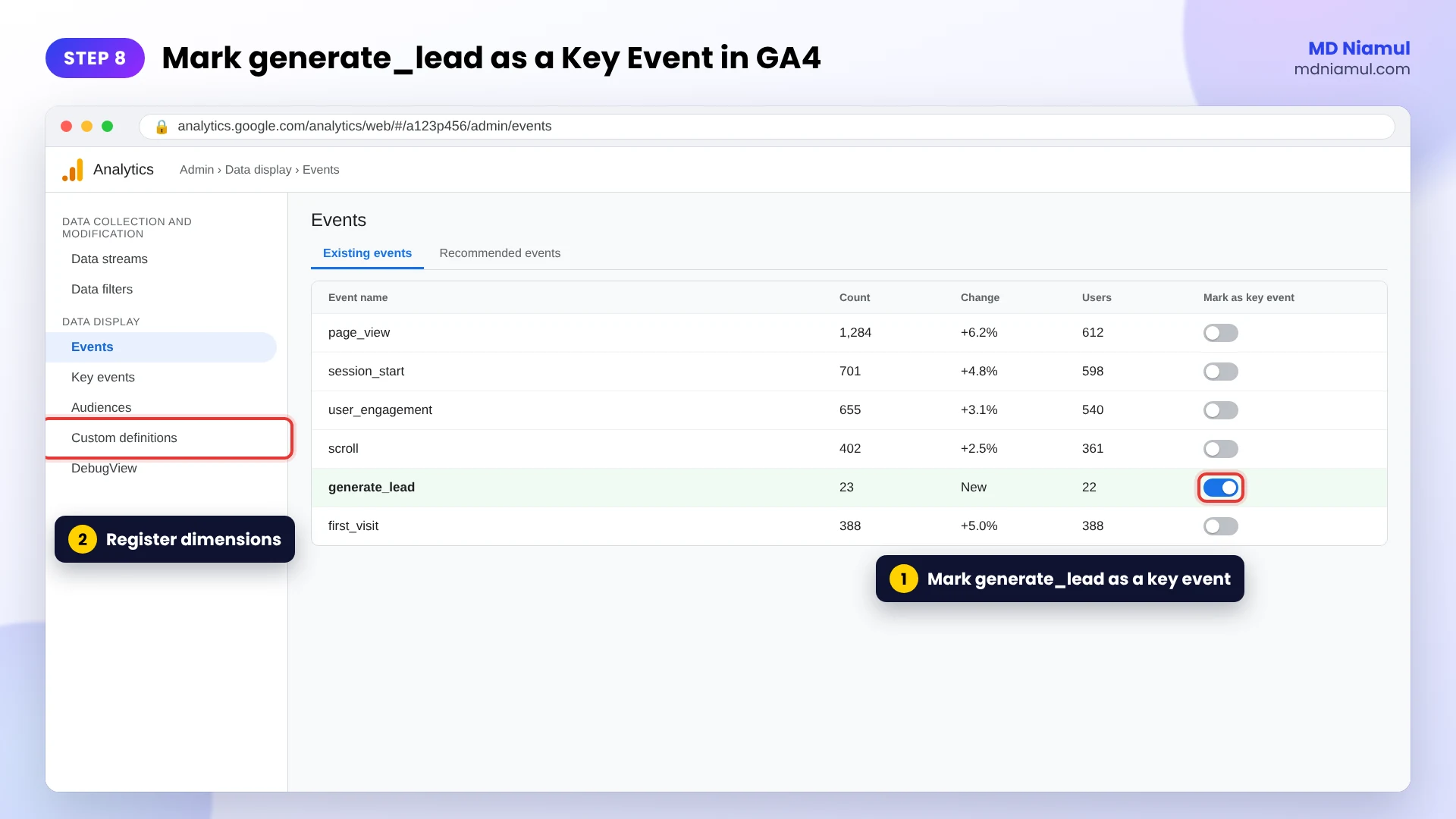Click the Change column header
This screenshot has height=819, width=1456.
point(980,298)
